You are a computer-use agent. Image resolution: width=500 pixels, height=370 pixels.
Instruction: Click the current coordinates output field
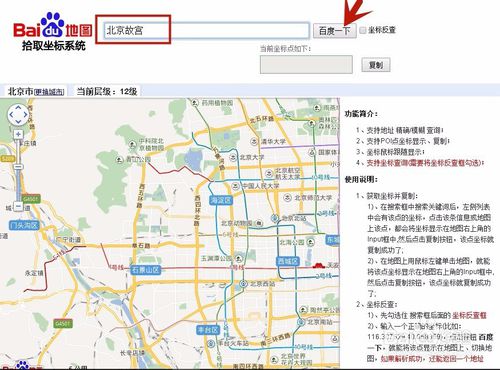306,64
